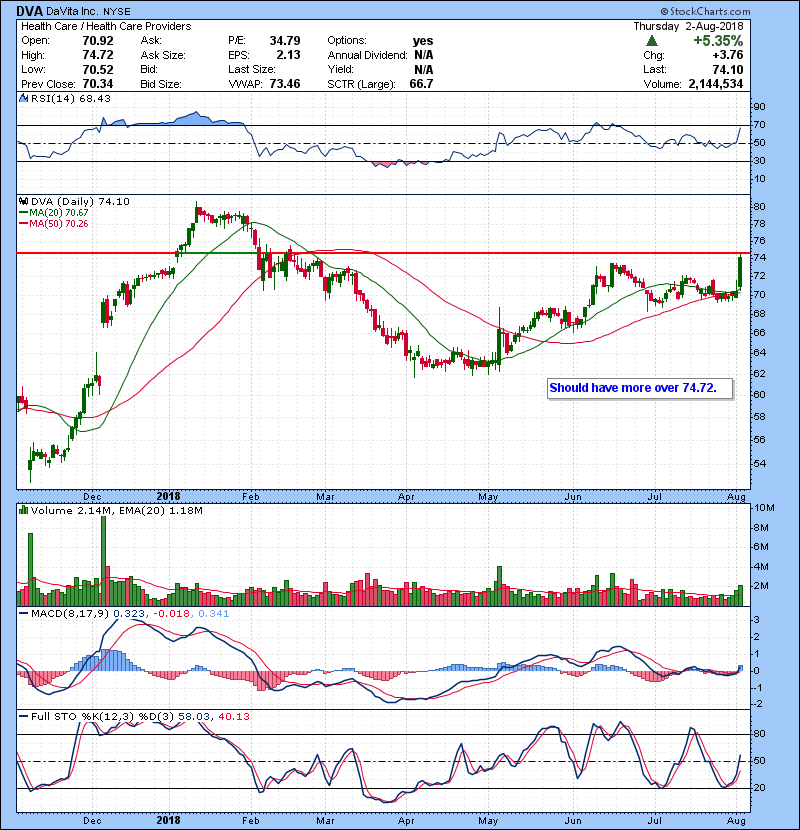
Task: Click the 2018 label on price chart axis
Action: 168,497
